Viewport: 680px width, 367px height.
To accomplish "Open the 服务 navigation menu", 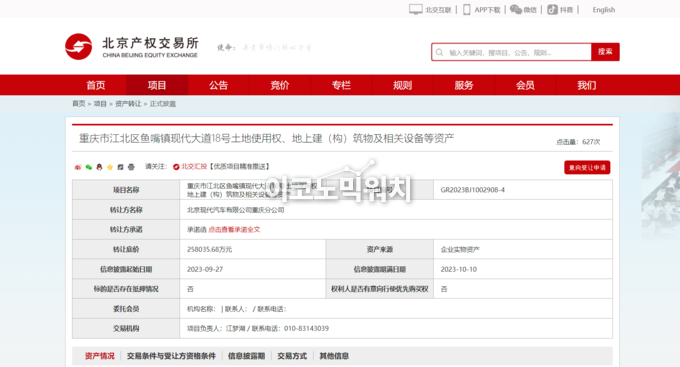I will point(464,85).
